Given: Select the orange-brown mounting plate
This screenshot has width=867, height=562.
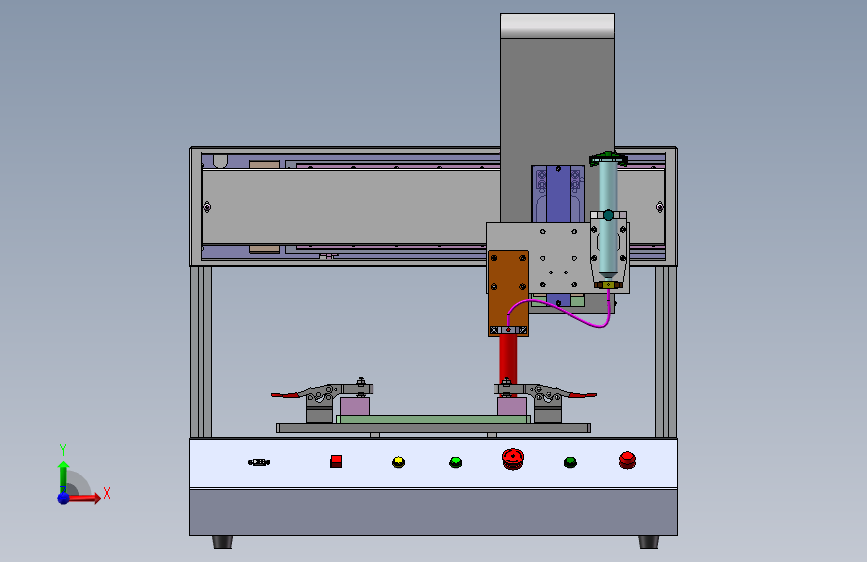Looking at the screenshot, I should pos(508,293).
